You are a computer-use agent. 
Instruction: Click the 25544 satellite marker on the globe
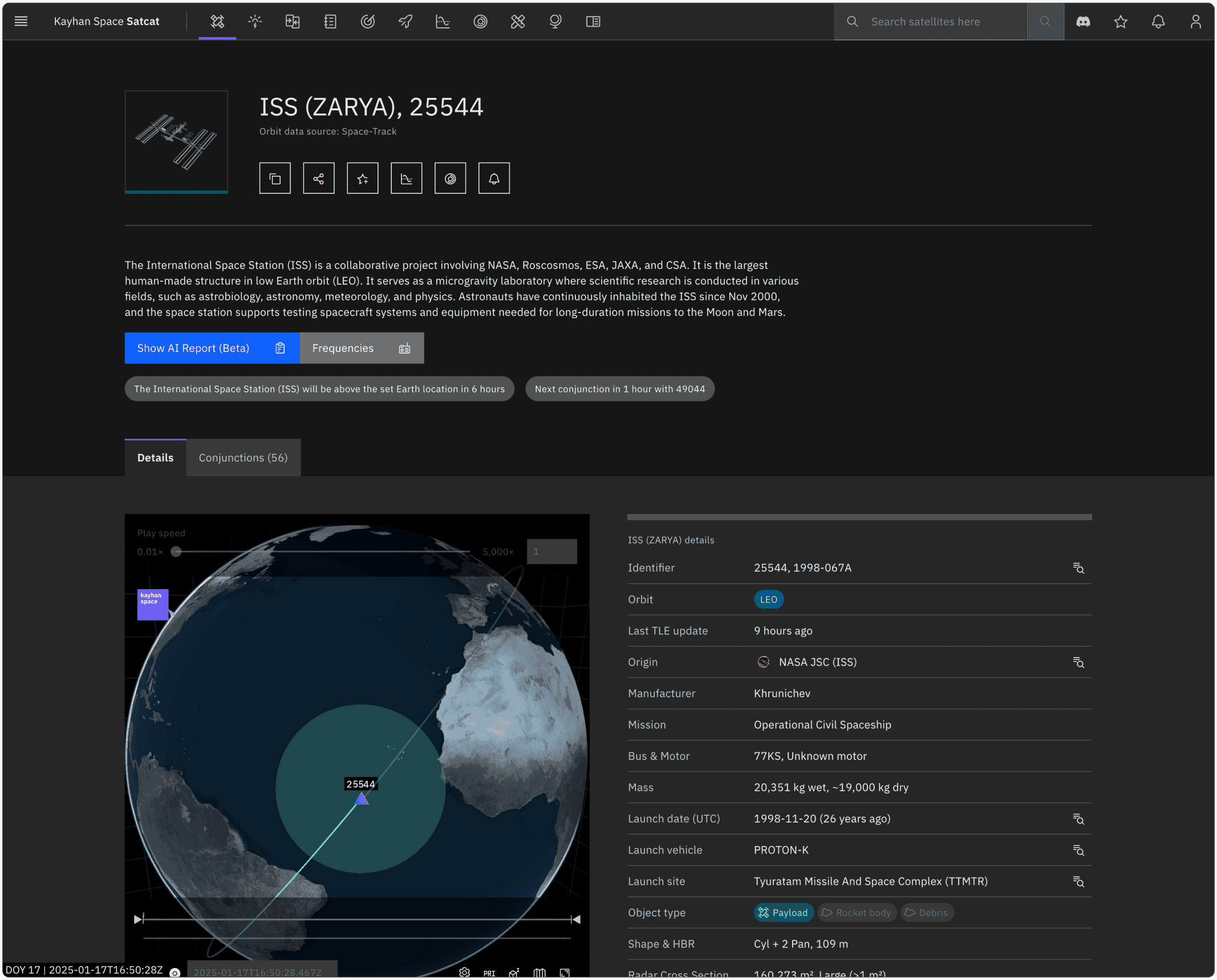[x=362, y=799]
